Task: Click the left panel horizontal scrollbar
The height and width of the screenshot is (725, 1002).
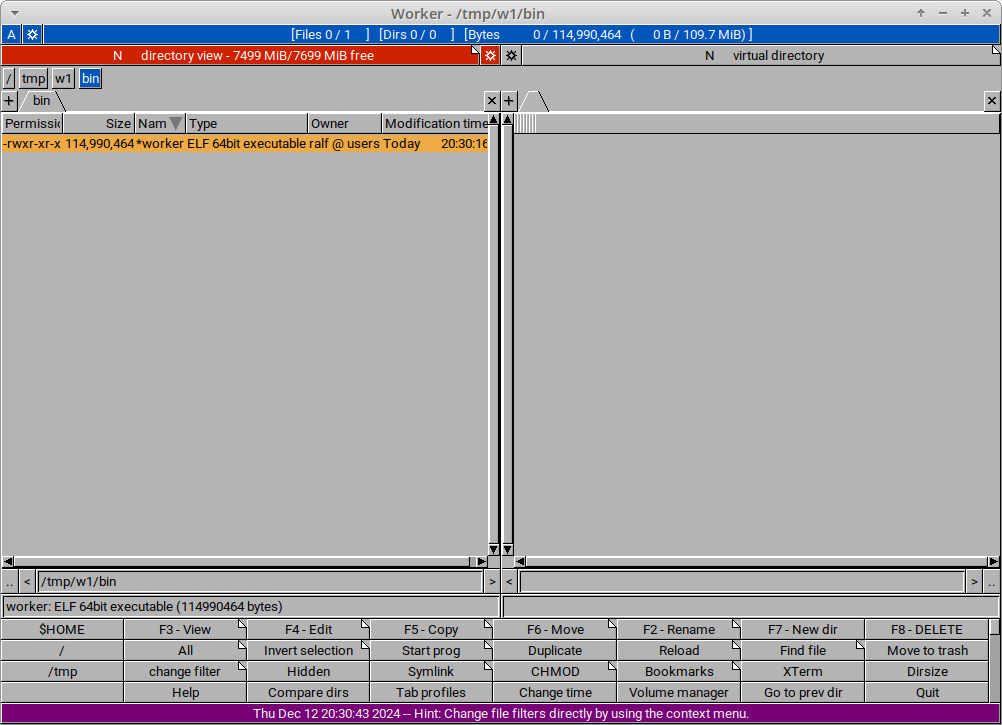Action: [x=244, y=562]
